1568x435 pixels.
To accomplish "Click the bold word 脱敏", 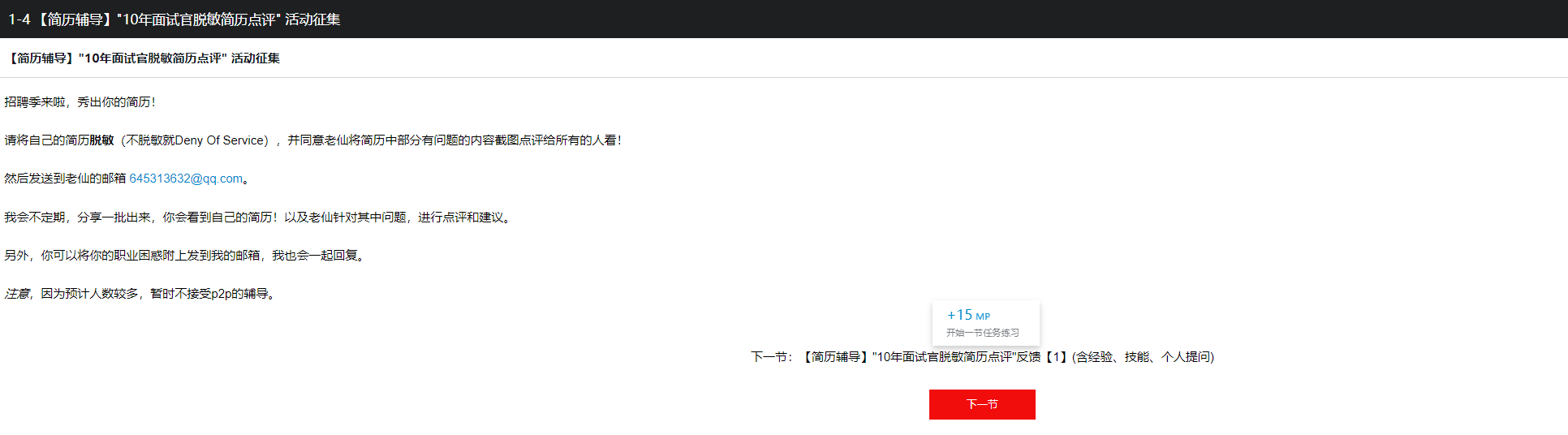I will click(101, 140).
